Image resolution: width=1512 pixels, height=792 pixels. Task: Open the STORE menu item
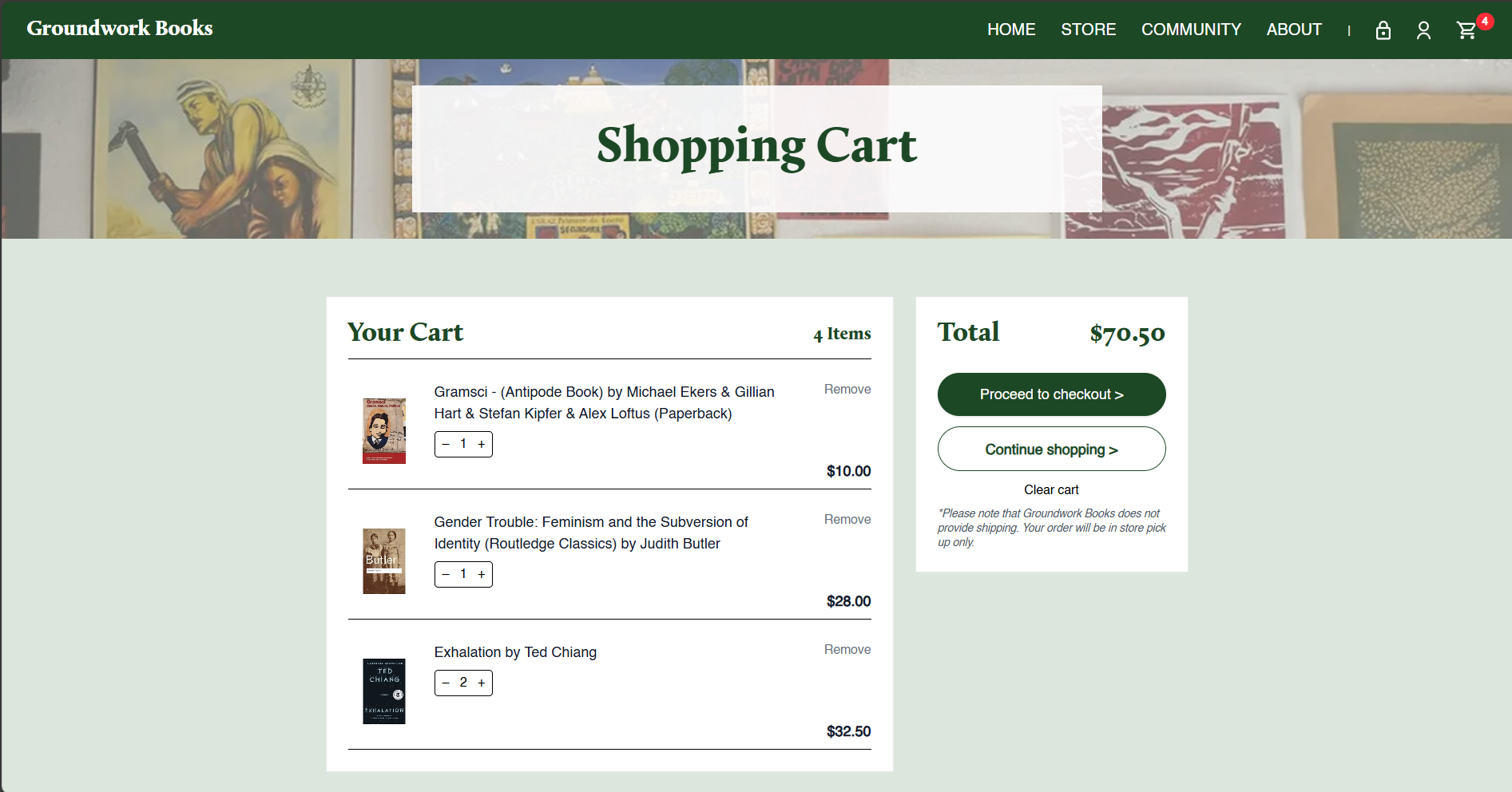point(1088,30)
